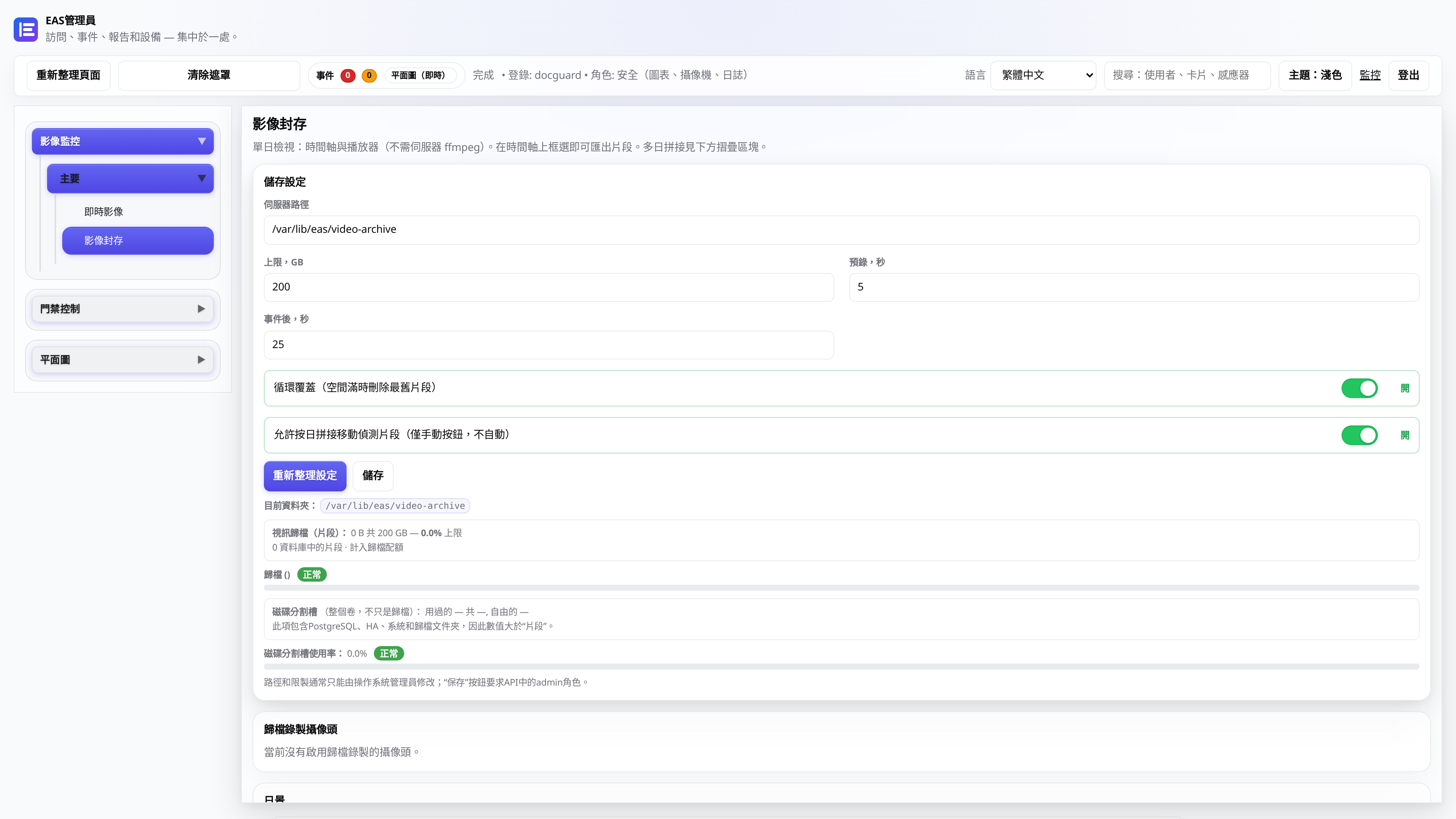Screen dimensions: 1456x819
Task: Click the 歸檔錄製攝像頭 section title
Action: pyautogui.click(x=301, y=729)
